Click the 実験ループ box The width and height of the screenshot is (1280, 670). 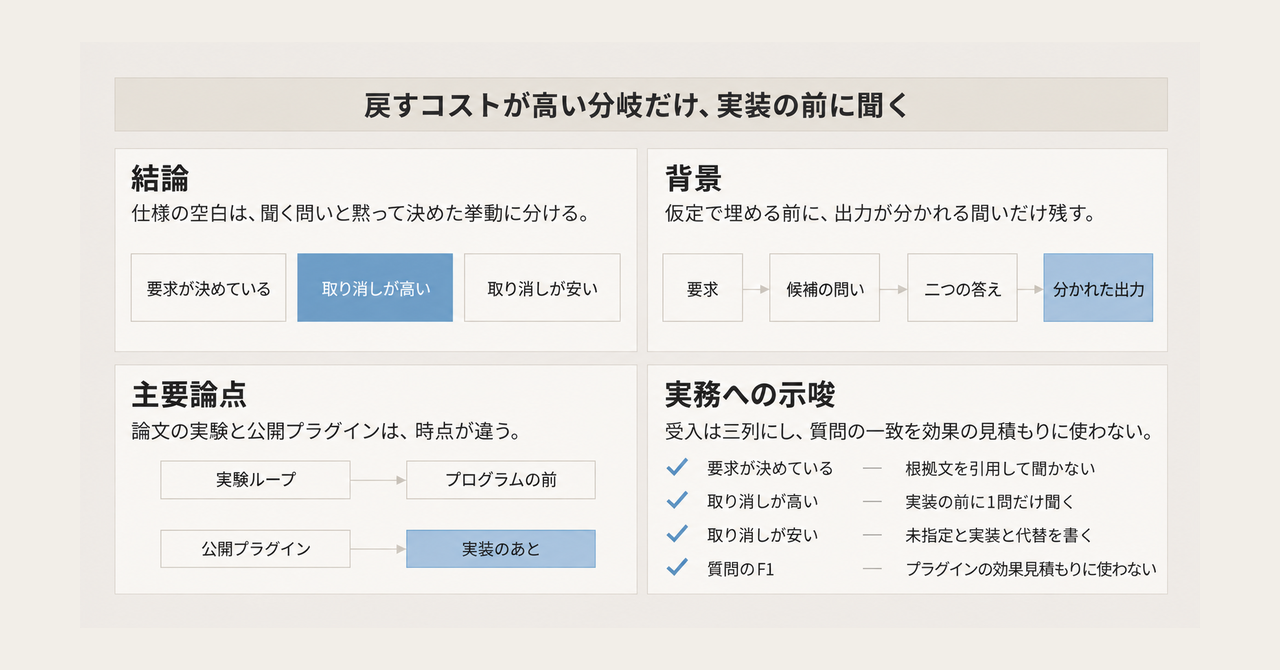click(255, 480)
